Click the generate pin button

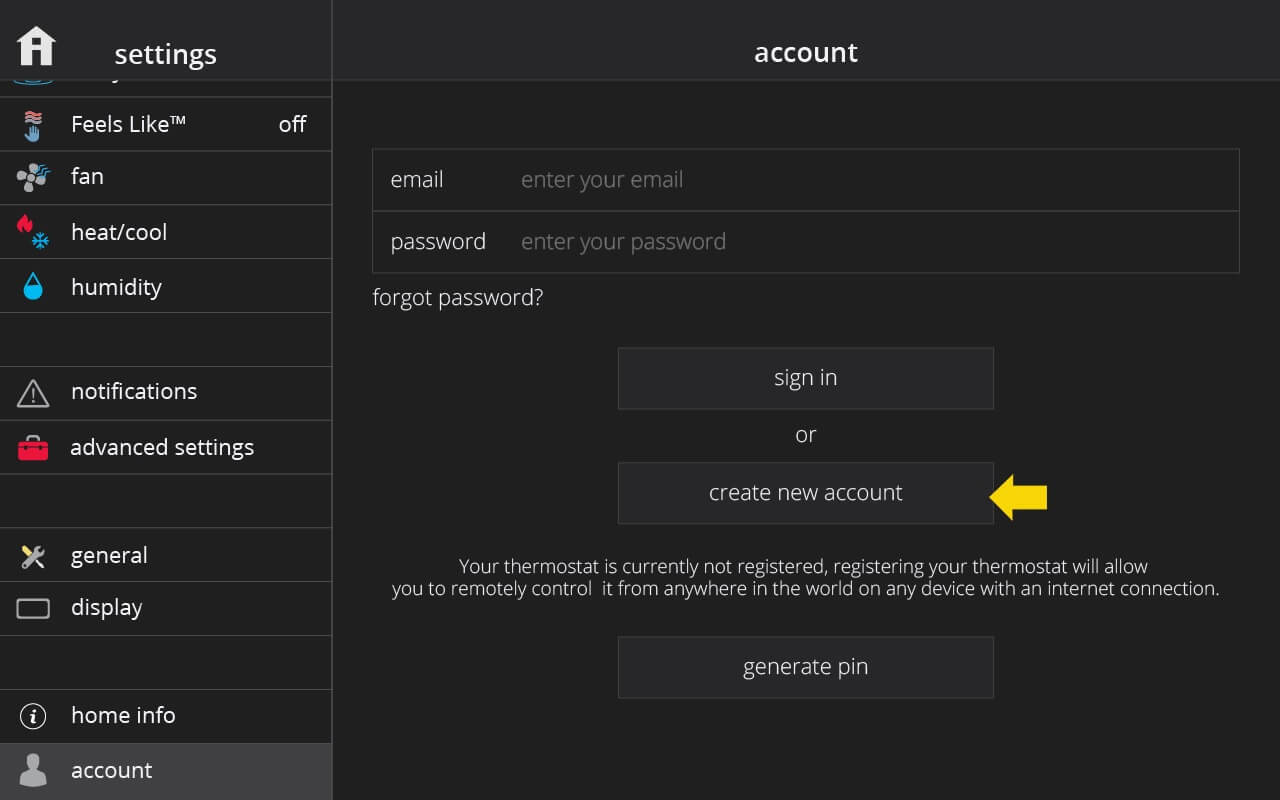[806, 667]
